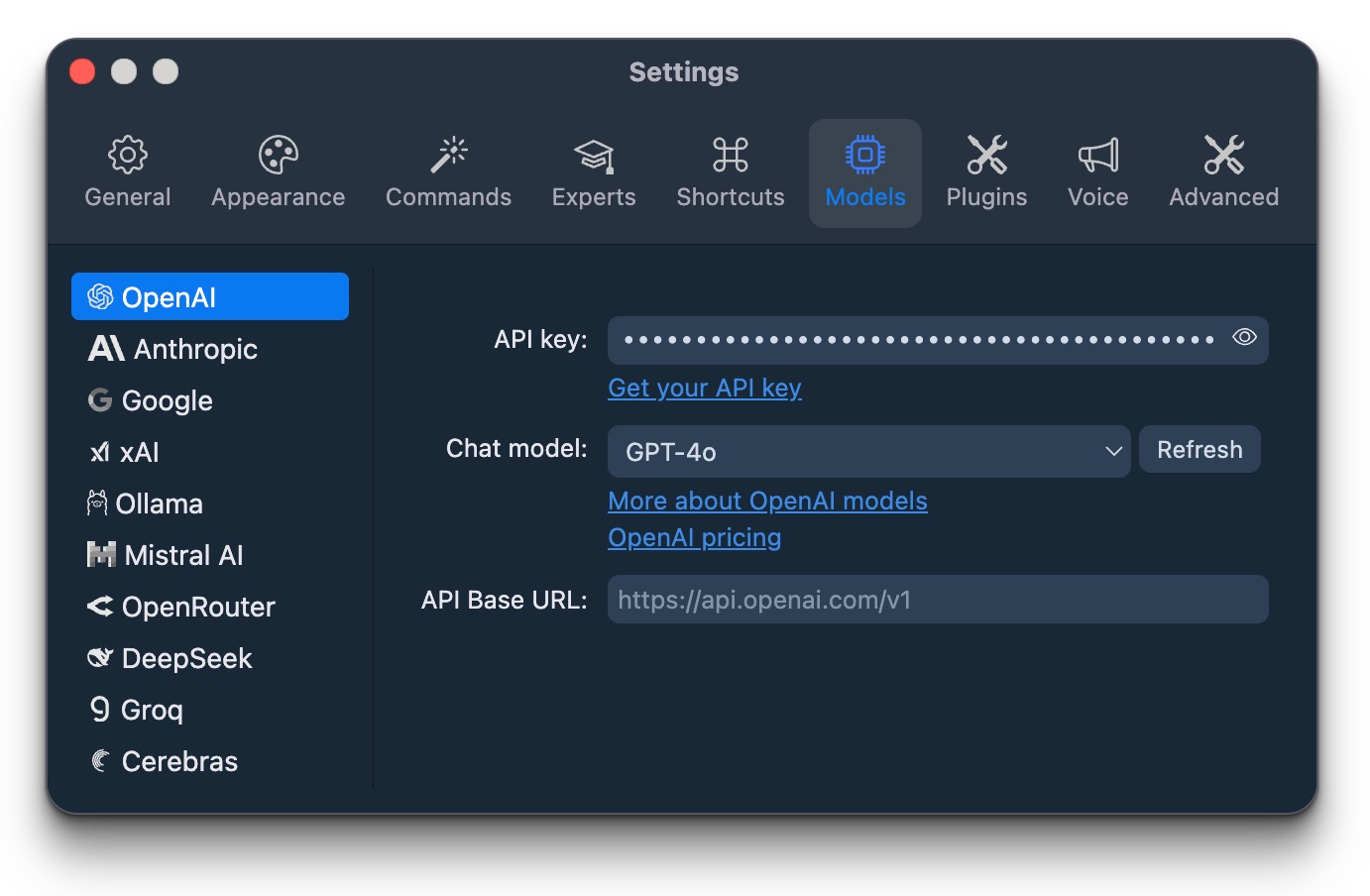Refresh the chat model list
The image size is (1370, 896).
coord(1199,449)
